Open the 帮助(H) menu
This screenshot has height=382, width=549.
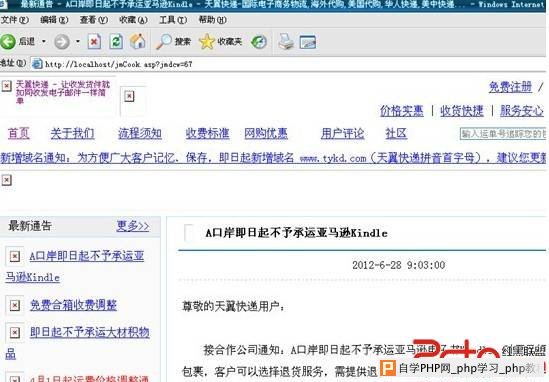click(x=213, y=20)
